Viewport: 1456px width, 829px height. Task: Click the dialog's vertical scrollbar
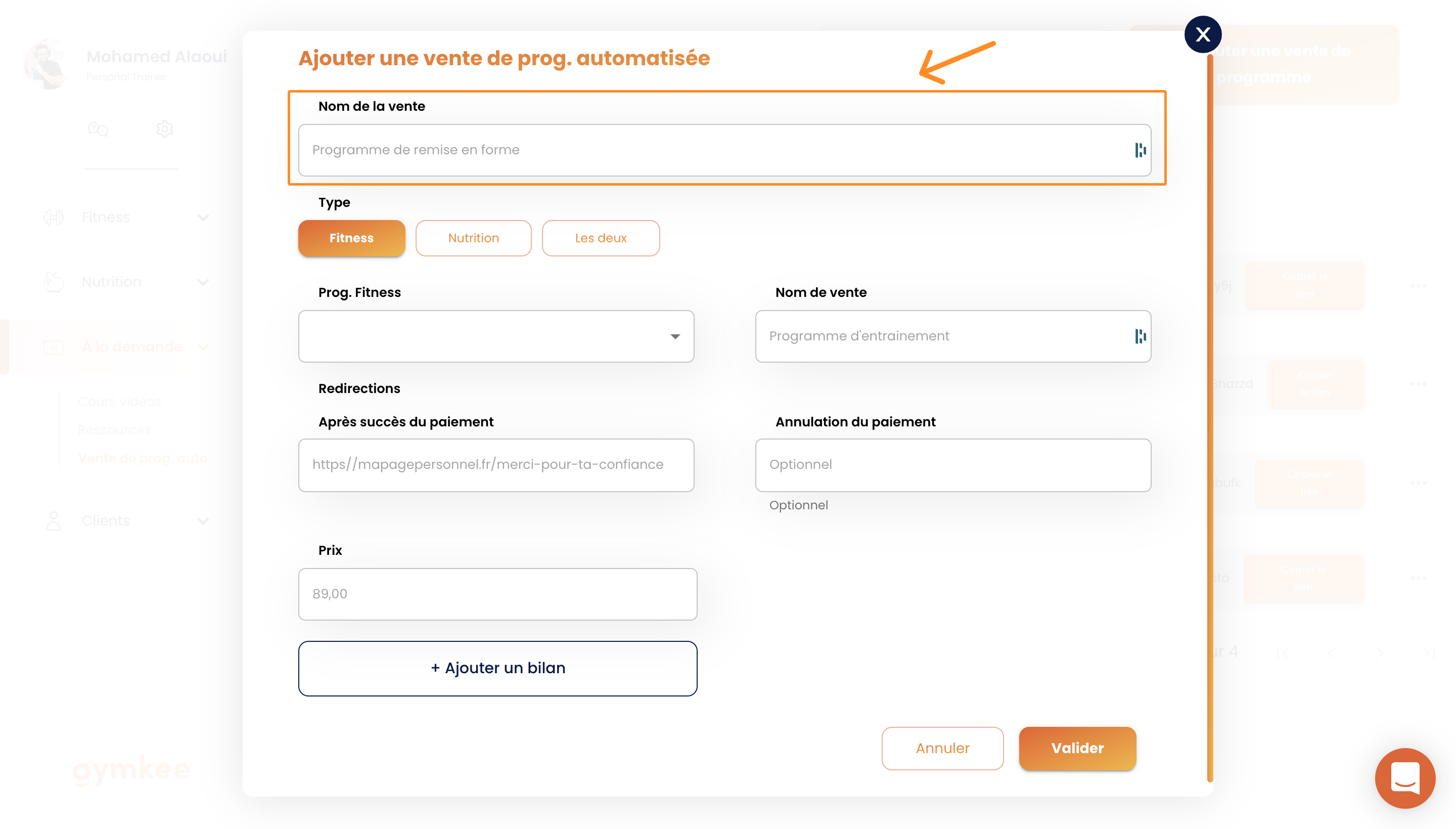click(x=1210, y=418)
